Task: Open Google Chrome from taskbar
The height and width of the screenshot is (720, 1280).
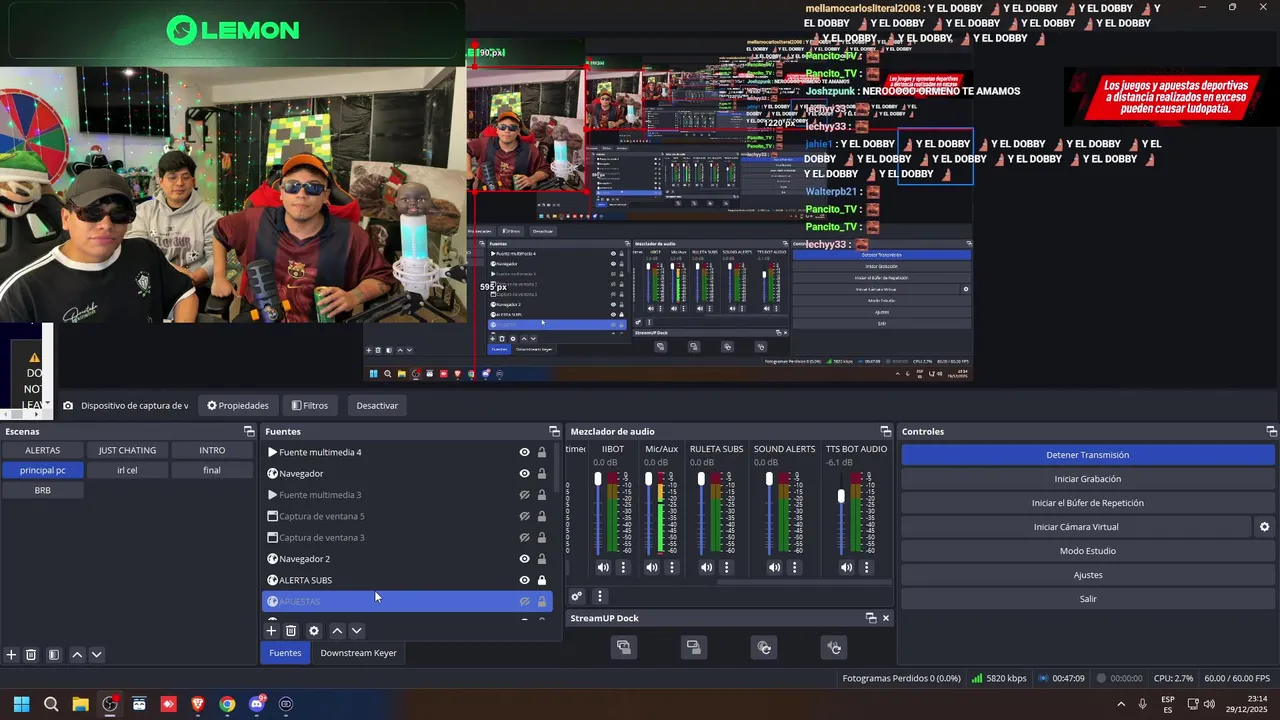Action: click(227, 704)
